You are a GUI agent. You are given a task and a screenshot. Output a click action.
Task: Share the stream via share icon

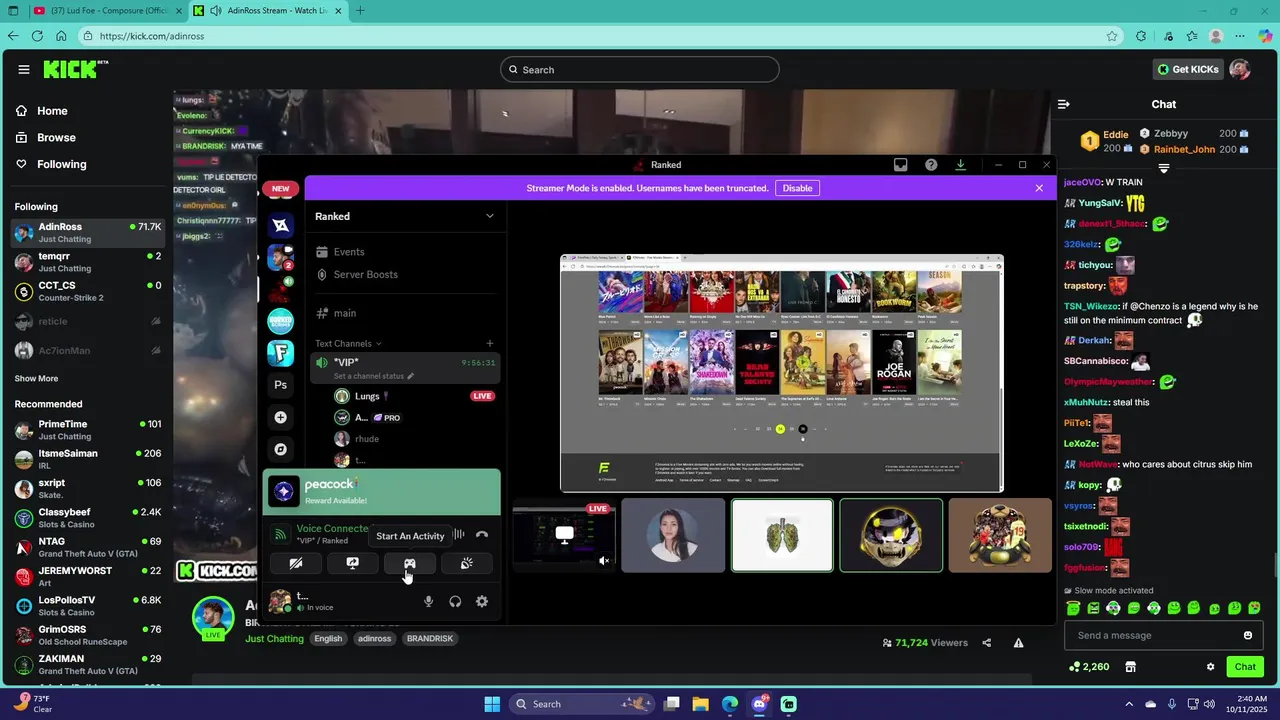click(987, 643)
